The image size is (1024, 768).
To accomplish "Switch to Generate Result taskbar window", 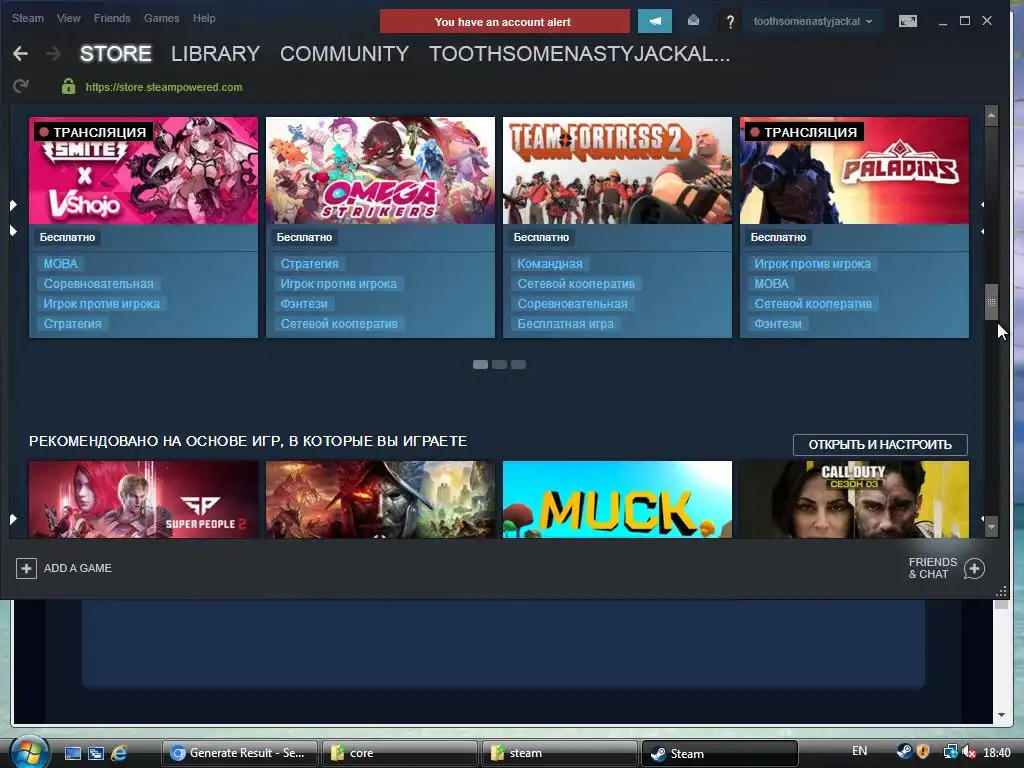I will (x=240, y=753).
